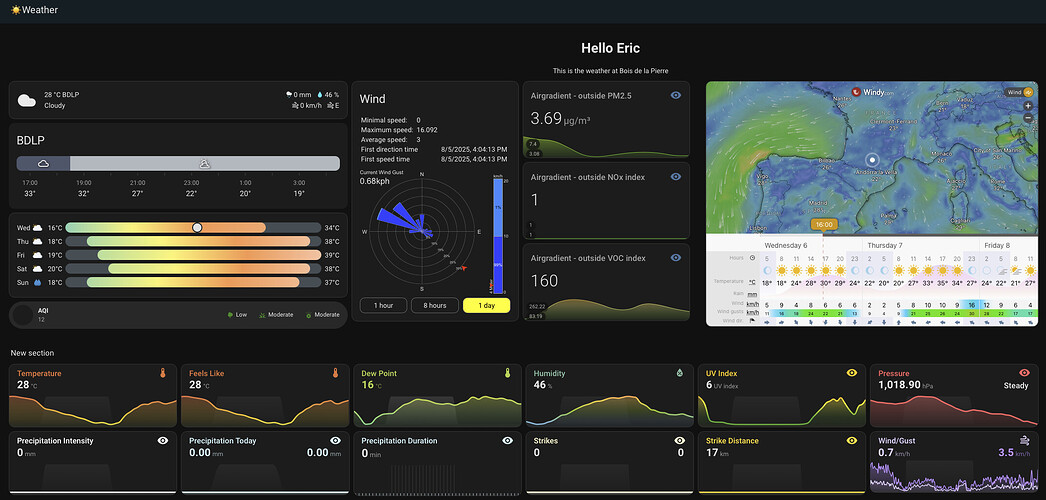Toggle the eye icon on Precipitation Today card

tap(335, 441)
